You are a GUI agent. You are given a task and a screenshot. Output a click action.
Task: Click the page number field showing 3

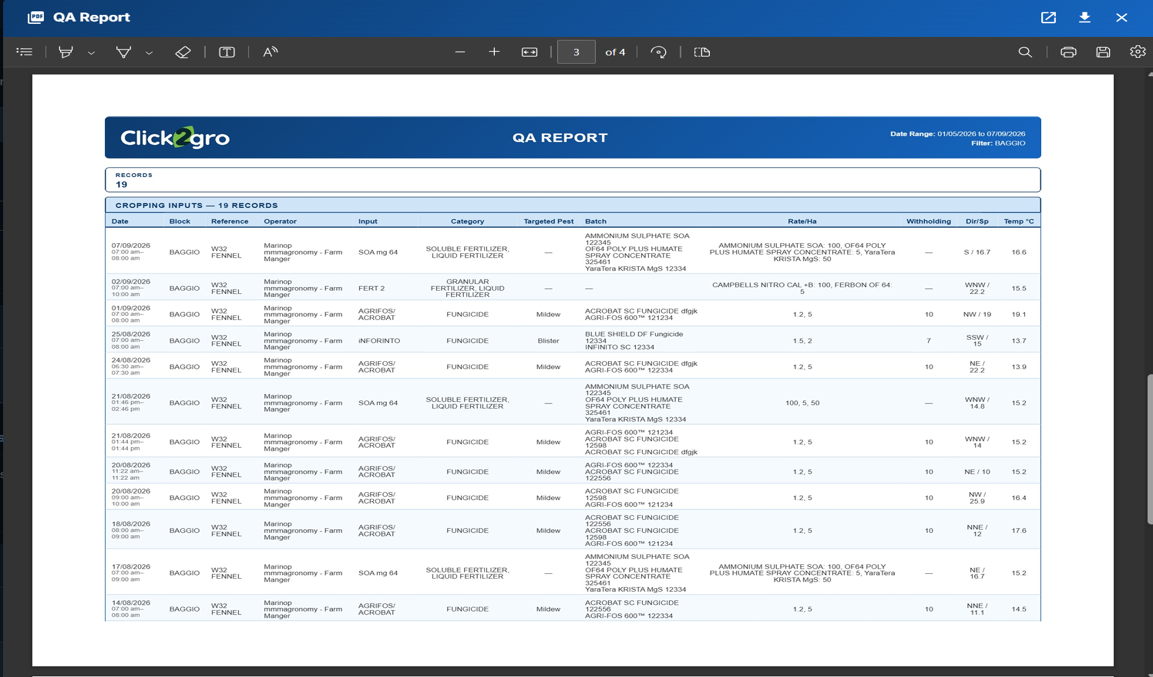(x=576, y=52)
